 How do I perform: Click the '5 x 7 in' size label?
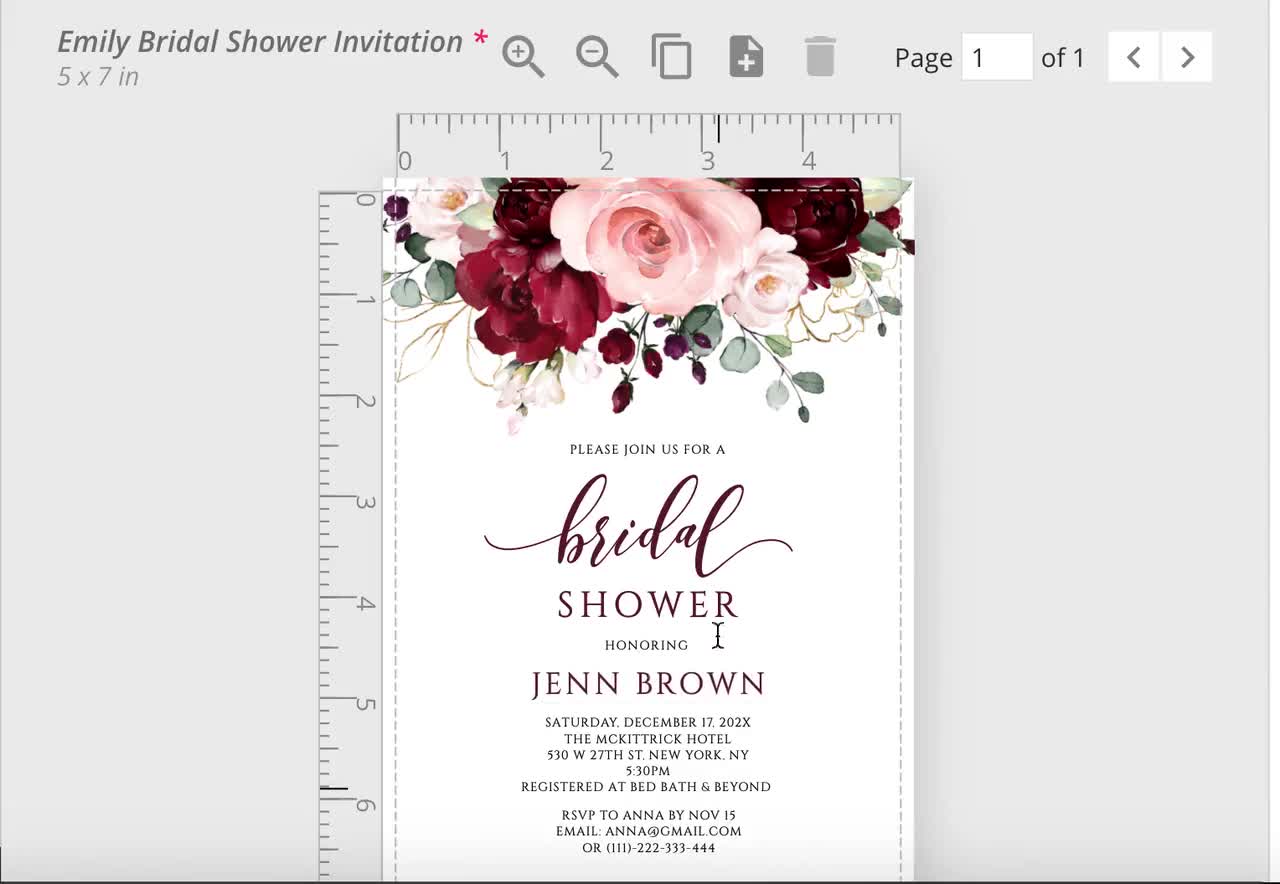coord(98,76)
